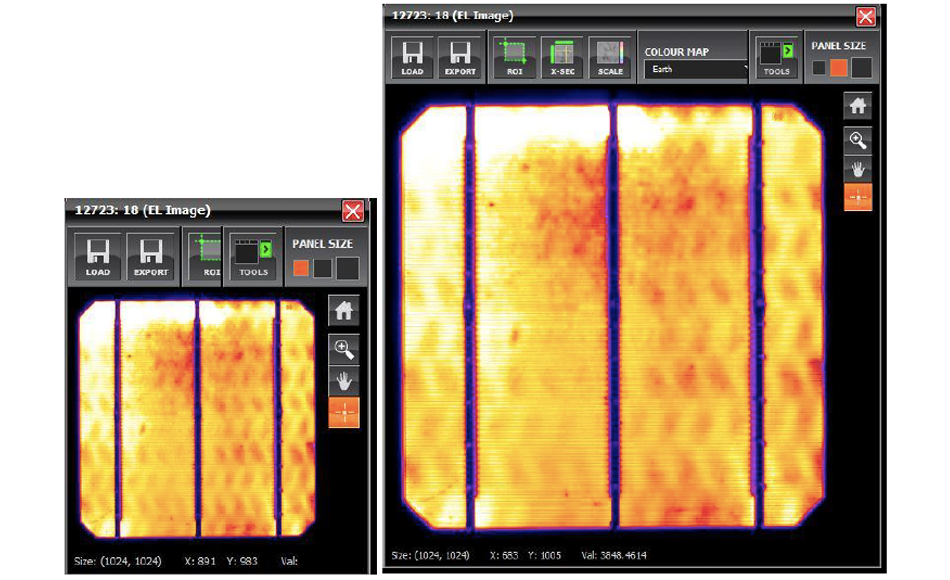Load a new EL image
This screenshot has width=950, height=580.
click(412, 56)
